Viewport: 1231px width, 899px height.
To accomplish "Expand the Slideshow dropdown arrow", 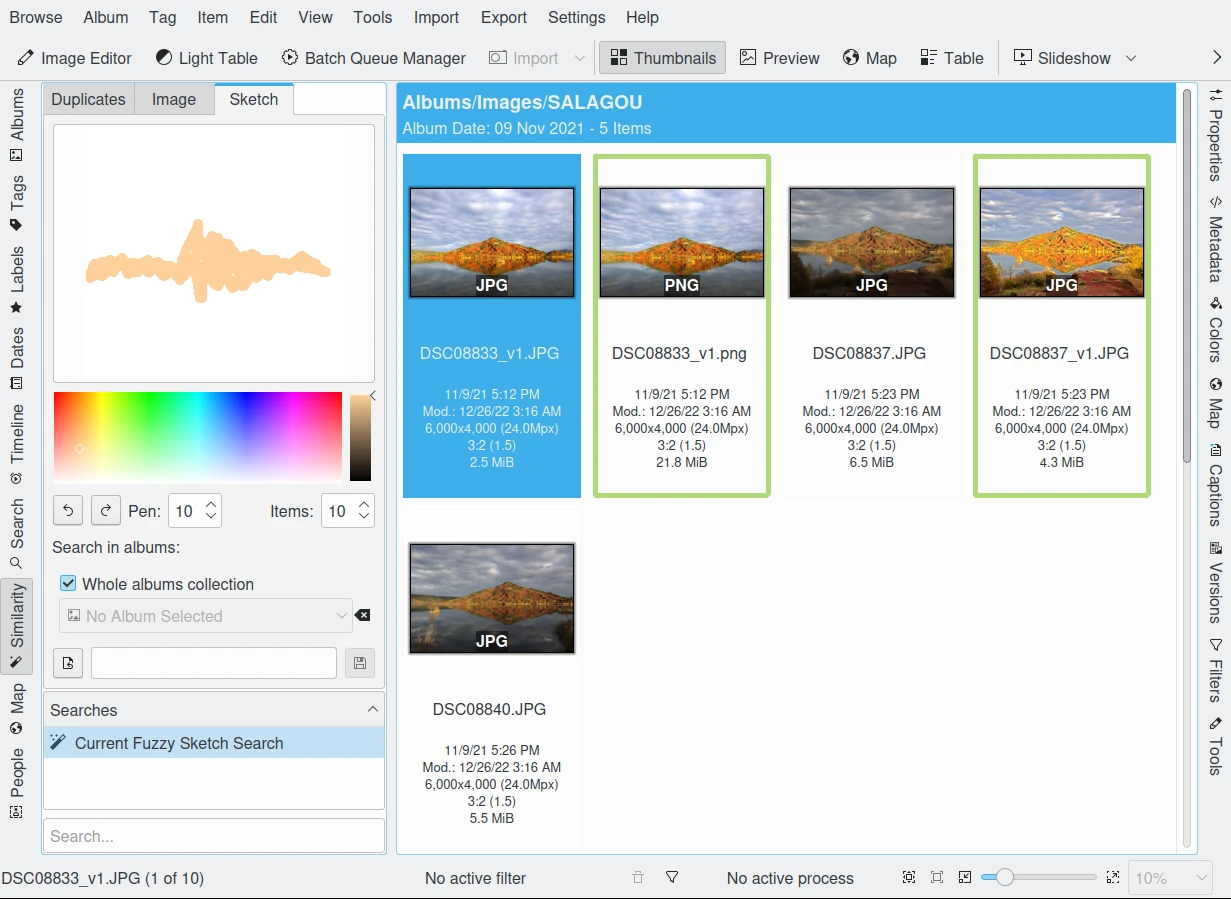I will pyautogui.click(x=1131, y=58).
